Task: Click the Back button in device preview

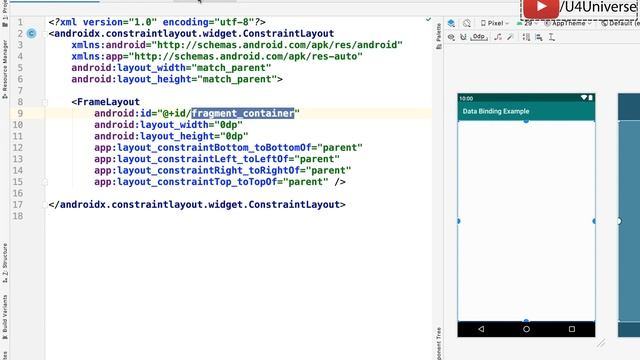Action: (481, 329)
